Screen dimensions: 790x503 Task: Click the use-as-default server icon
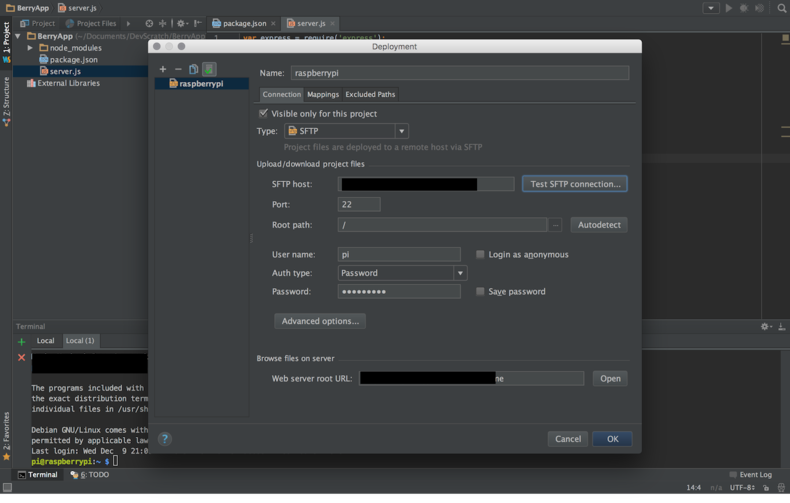point(209,69)
